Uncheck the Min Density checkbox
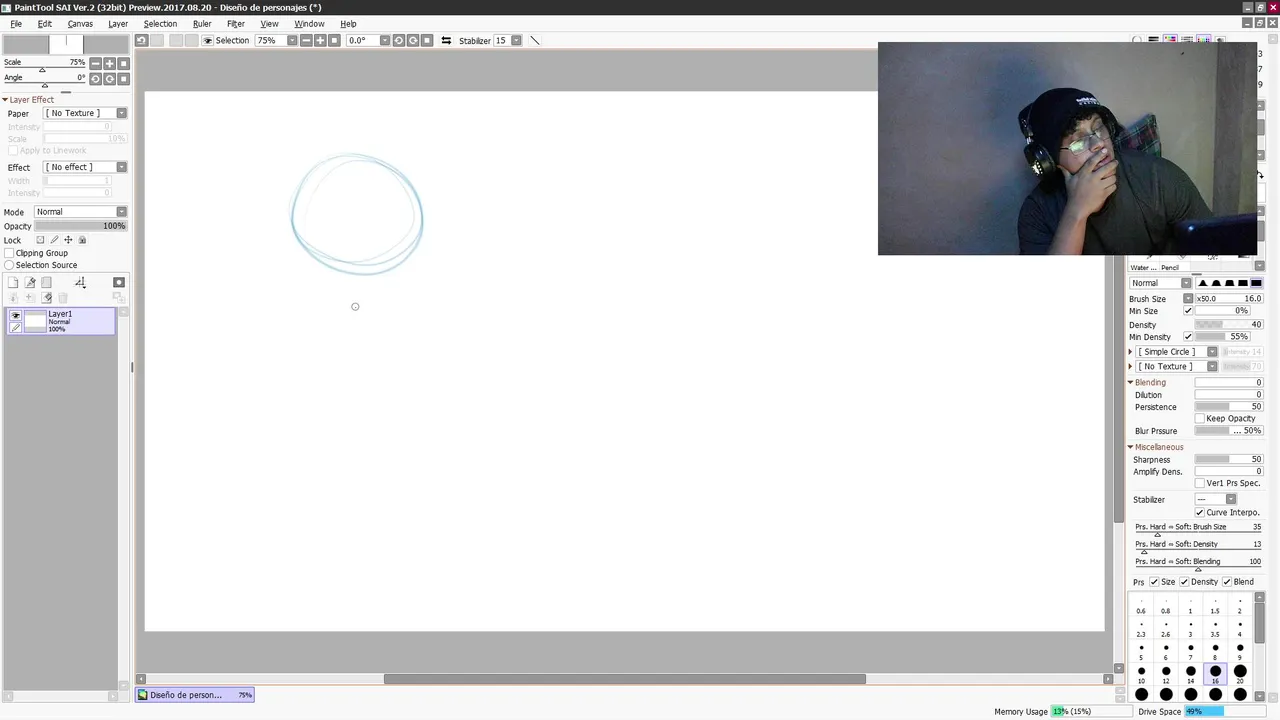Viewport: 1280px width, 720px height. [1188, 337]
